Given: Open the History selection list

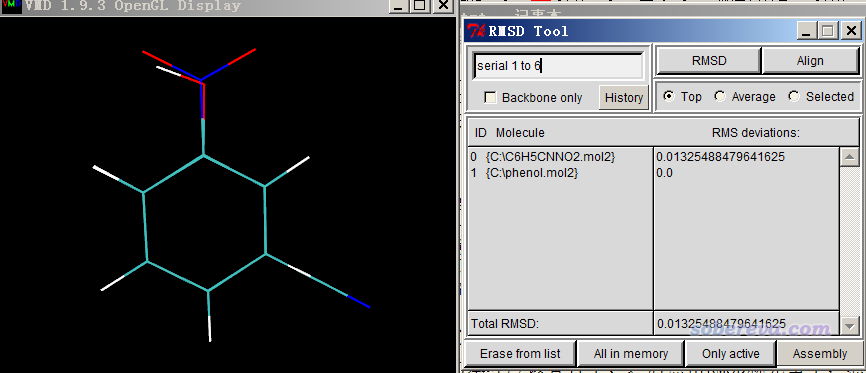Looking at the screenshot, I should click(624, 98).
